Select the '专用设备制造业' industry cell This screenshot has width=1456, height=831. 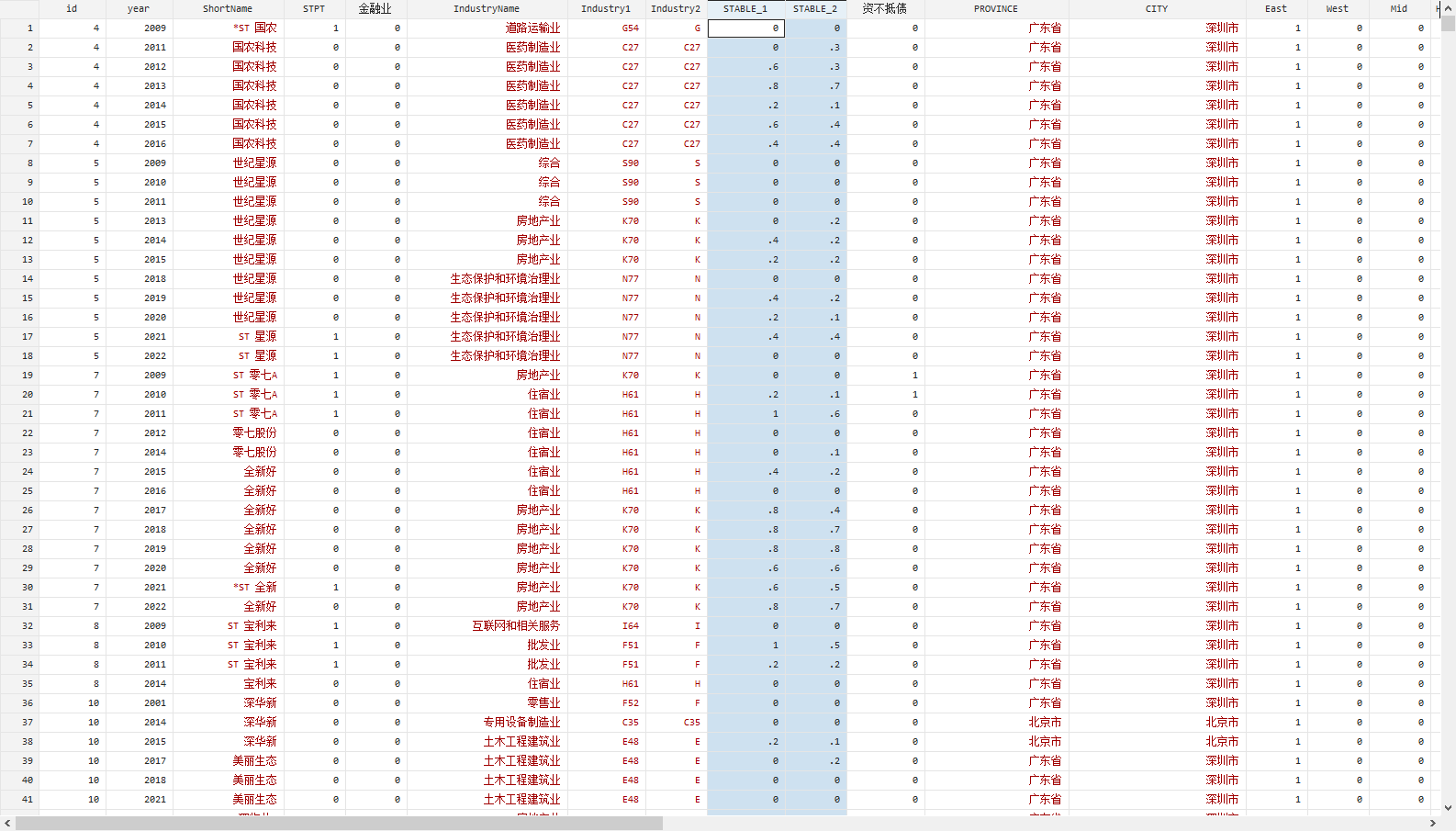[x=487, y=723]
